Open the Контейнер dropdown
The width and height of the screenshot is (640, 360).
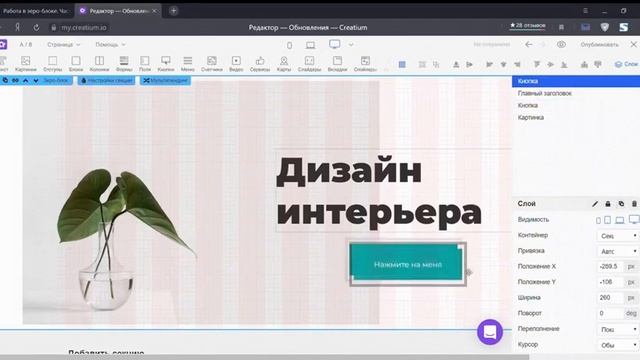tap(618, 236)
